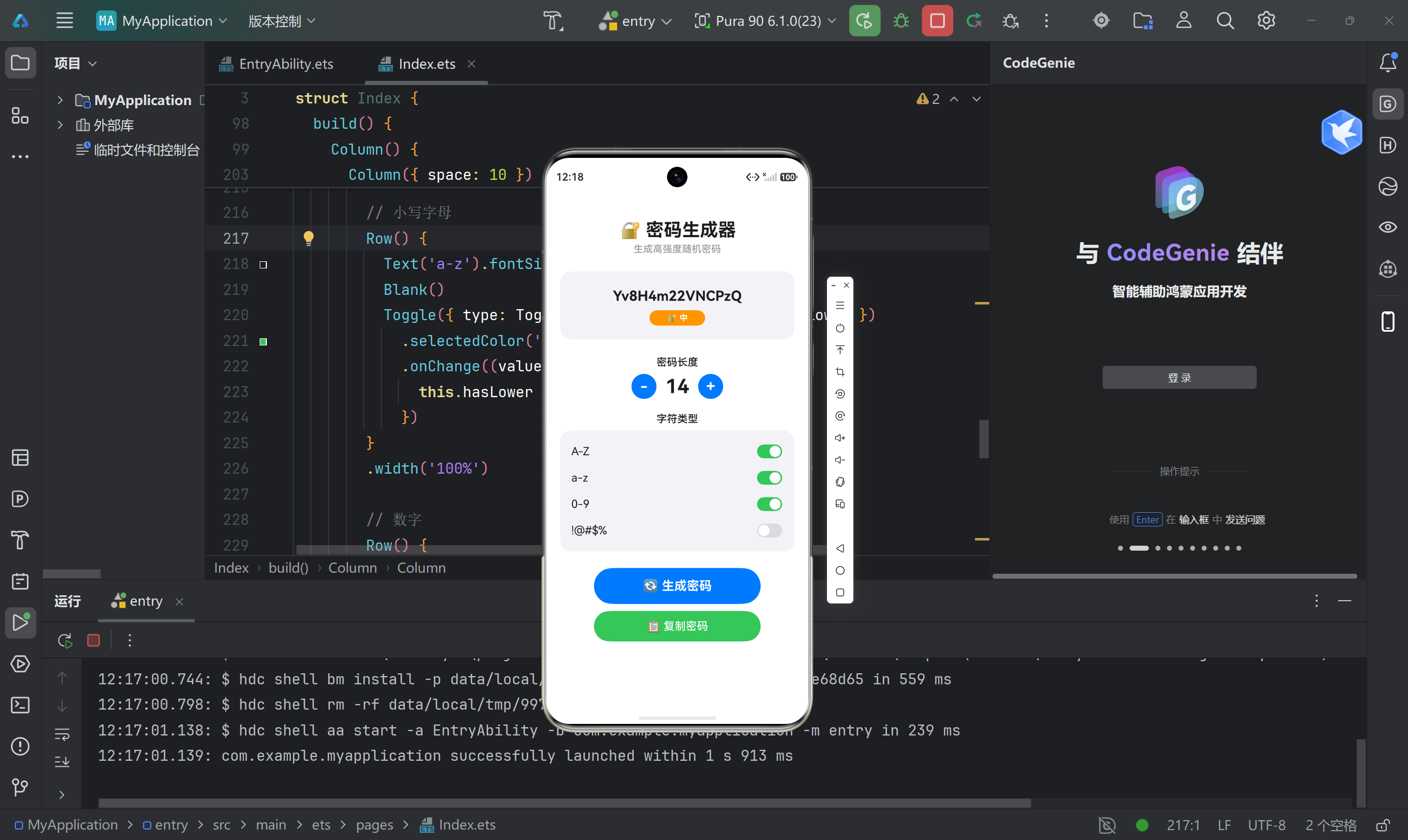
Task: Toggle the read-only lock icon in status bar
Action: click(1383, 825)
